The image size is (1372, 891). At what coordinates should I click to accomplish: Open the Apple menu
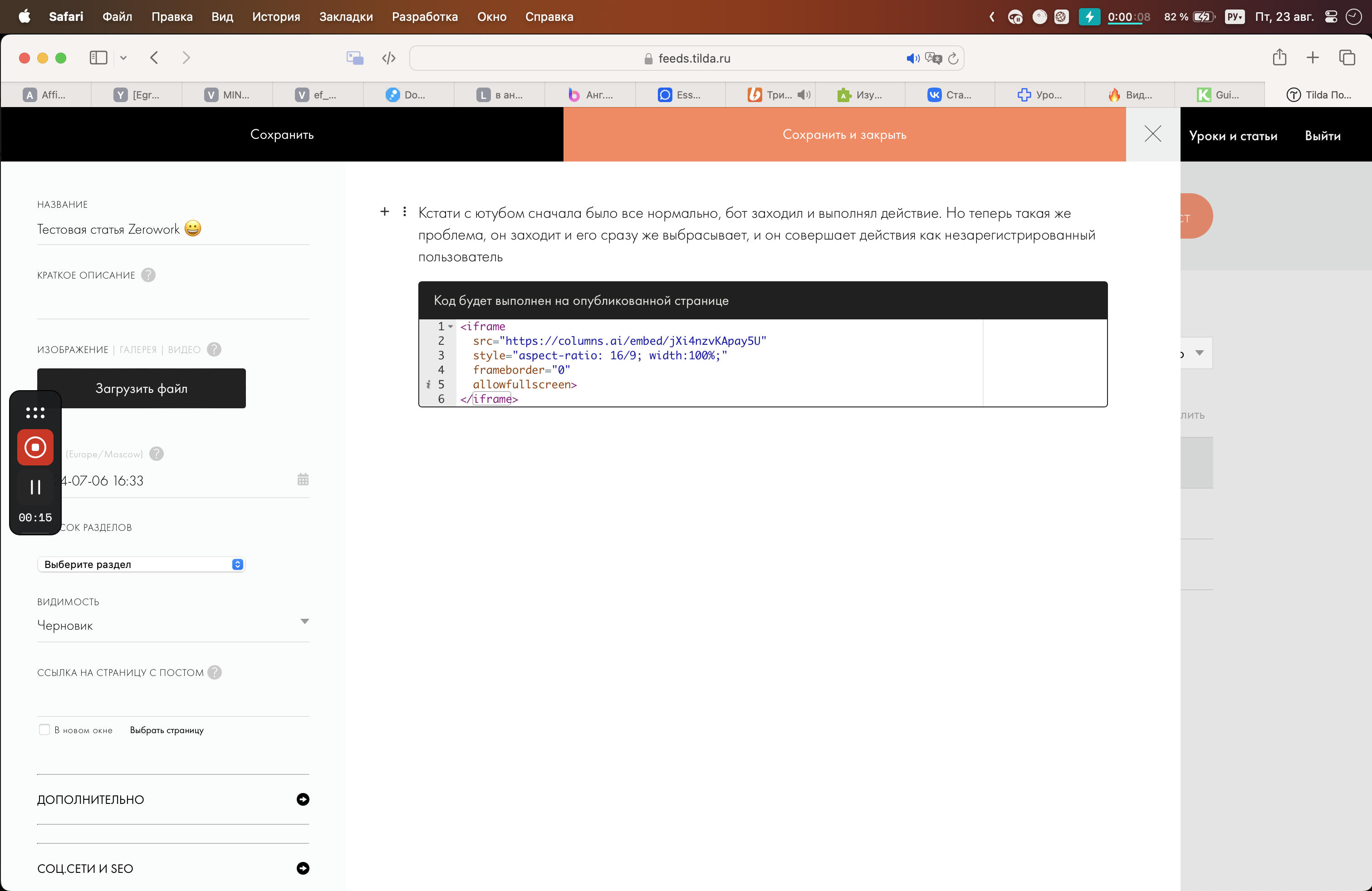click(x=24, y=17)
